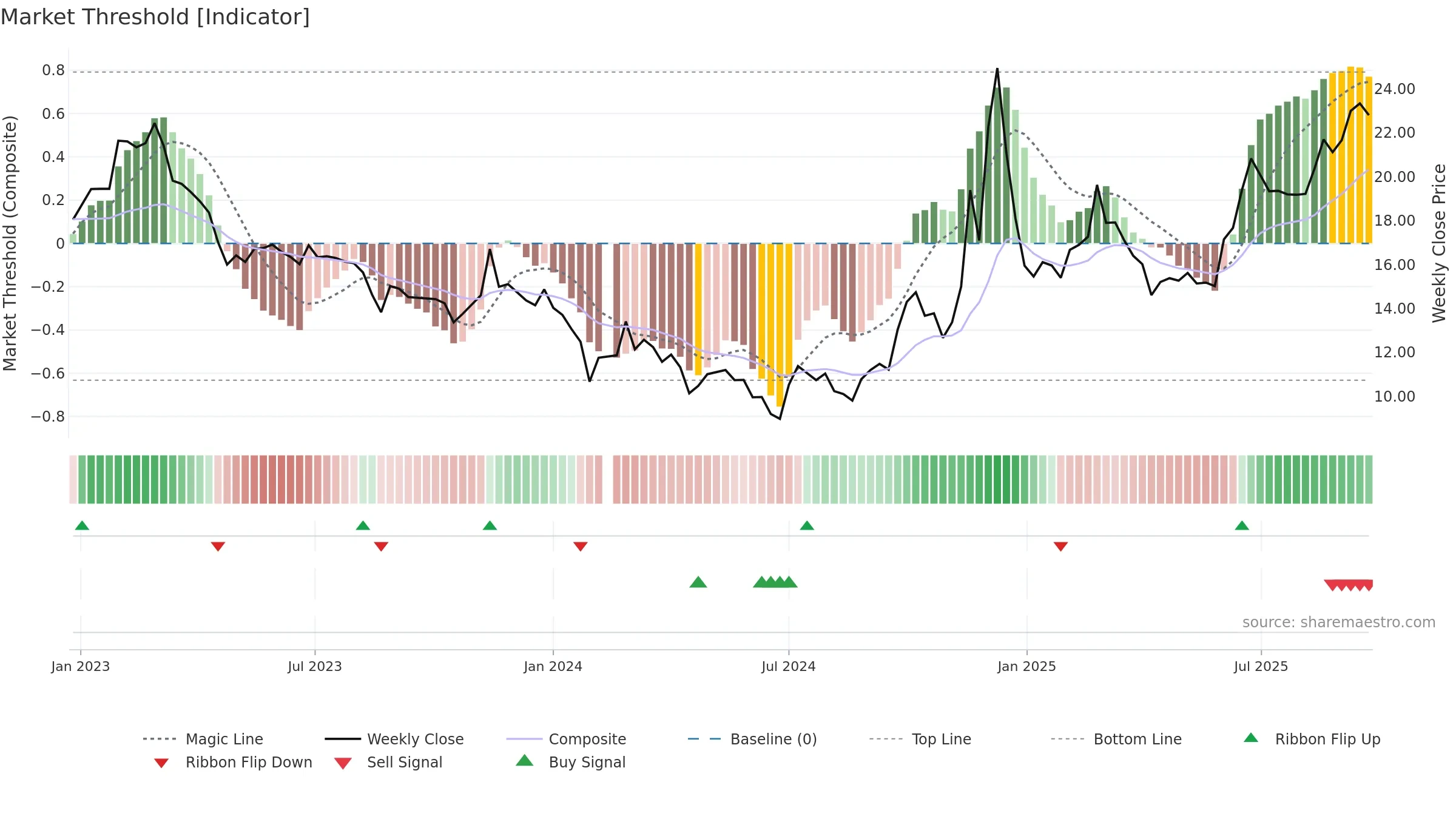Click the Sell Signal cluster at chart's right end
Viewport: 1456px width, 819px height.
[x=1349, y=585]
